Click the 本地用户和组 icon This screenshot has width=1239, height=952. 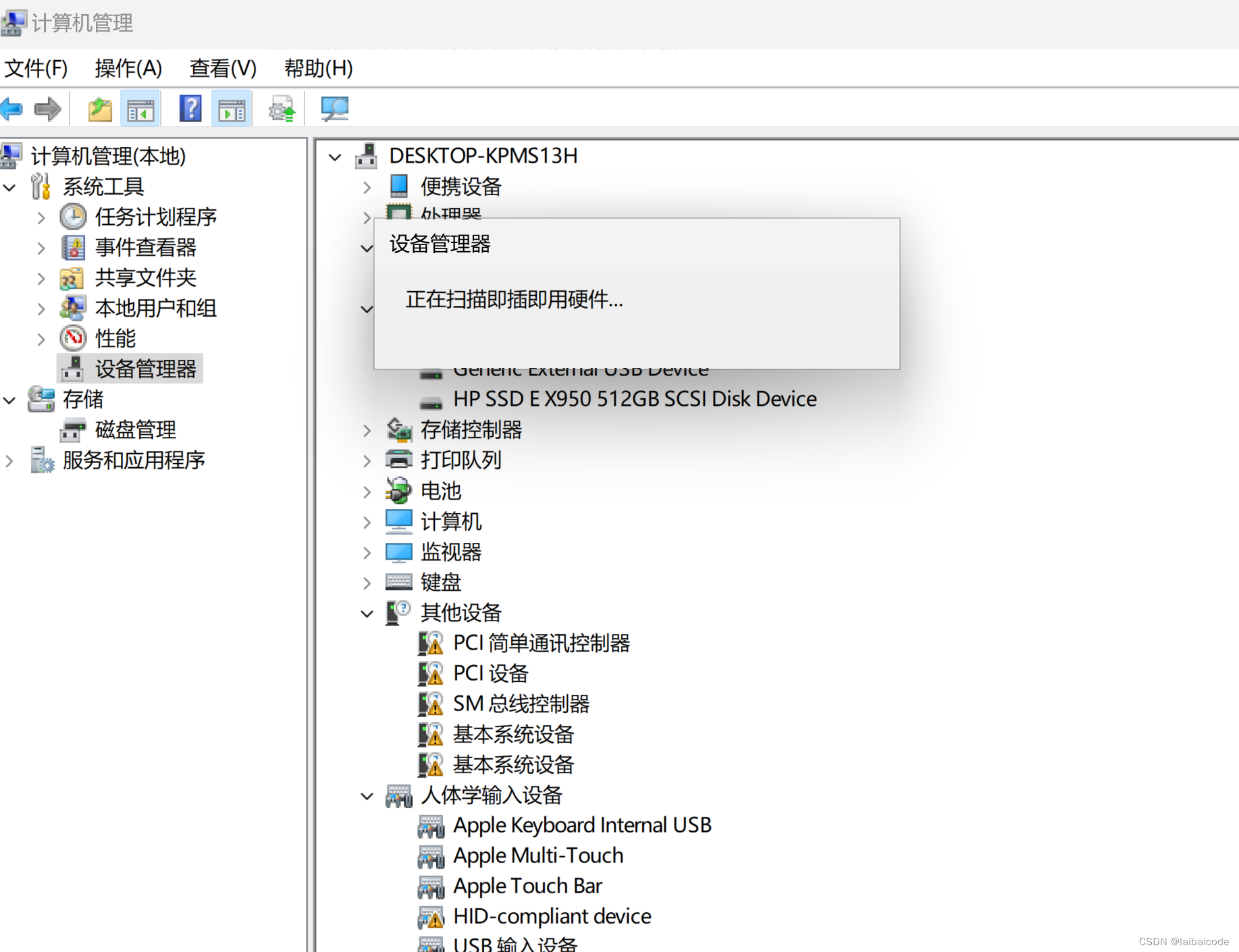(x=73, y=309)
